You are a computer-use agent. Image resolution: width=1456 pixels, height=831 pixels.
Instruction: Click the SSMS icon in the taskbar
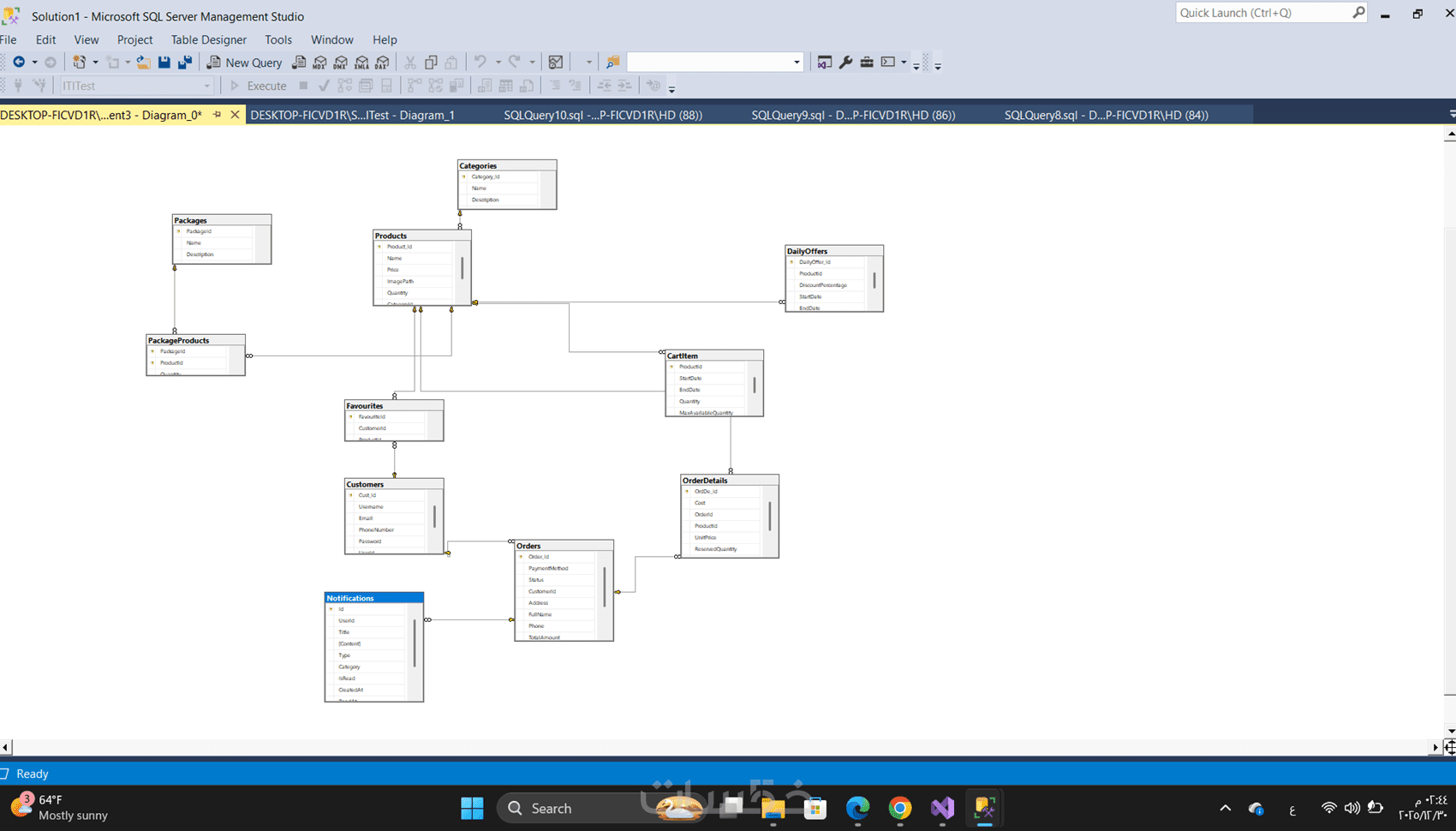tap(985, 808)
